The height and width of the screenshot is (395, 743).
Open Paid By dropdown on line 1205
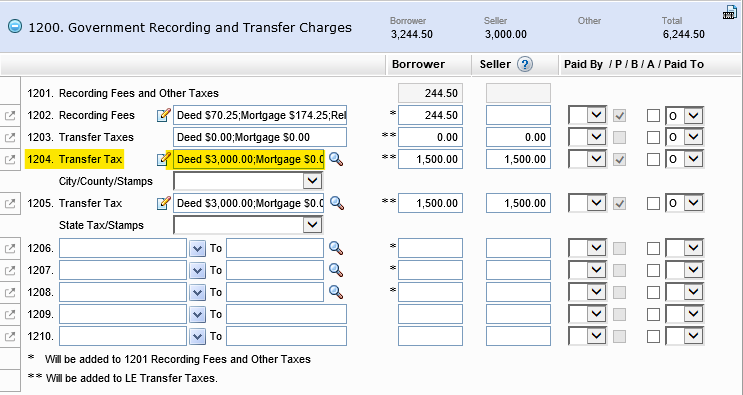588,203
